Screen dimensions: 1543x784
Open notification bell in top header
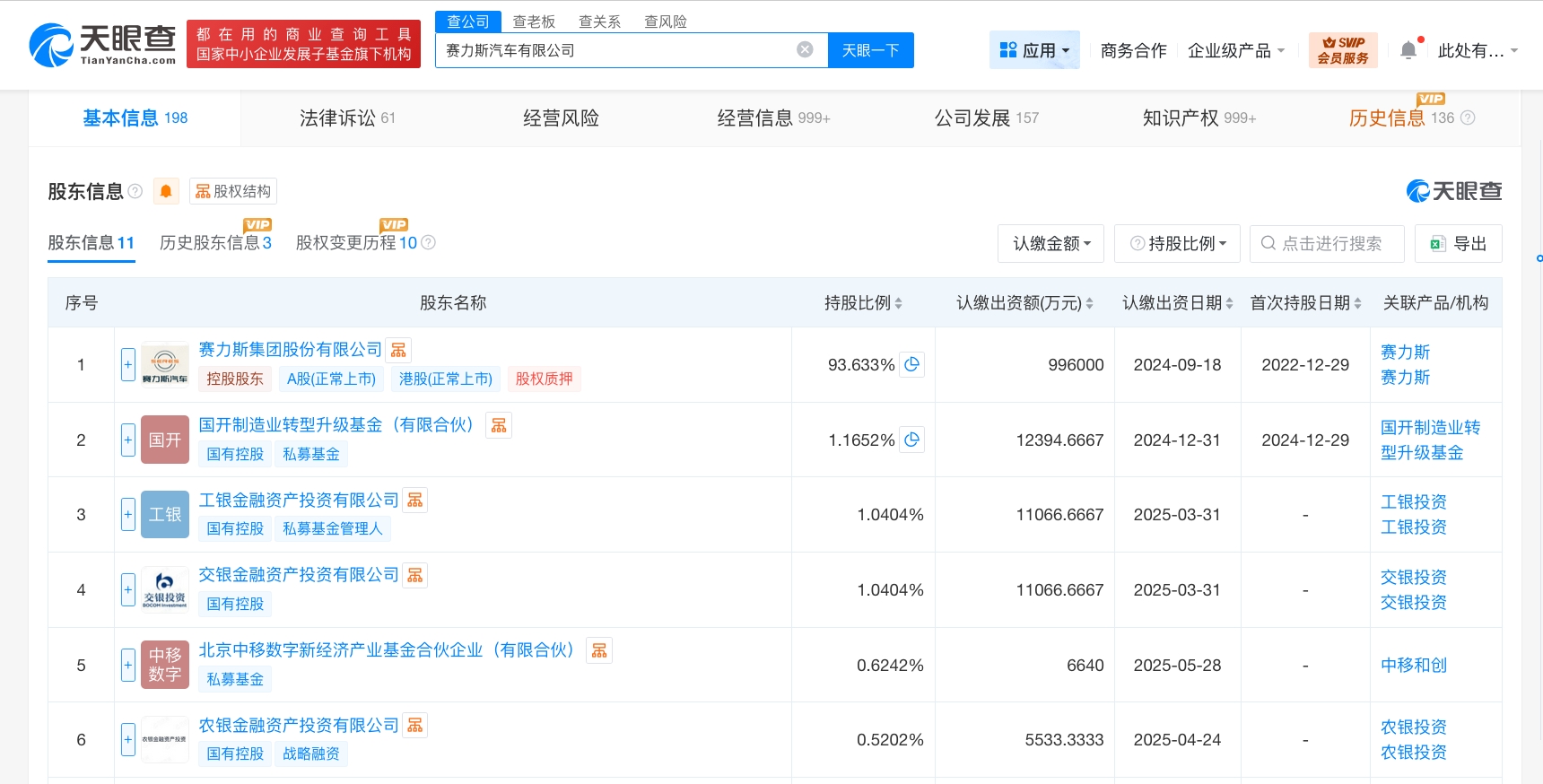coord(1408,50)
